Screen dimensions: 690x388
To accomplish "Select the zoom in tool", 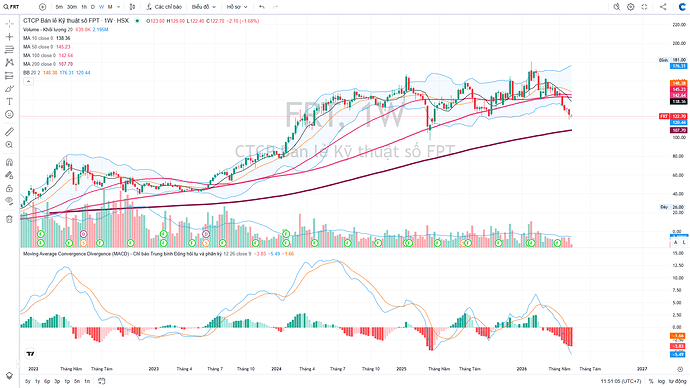I will coord(9,145).
